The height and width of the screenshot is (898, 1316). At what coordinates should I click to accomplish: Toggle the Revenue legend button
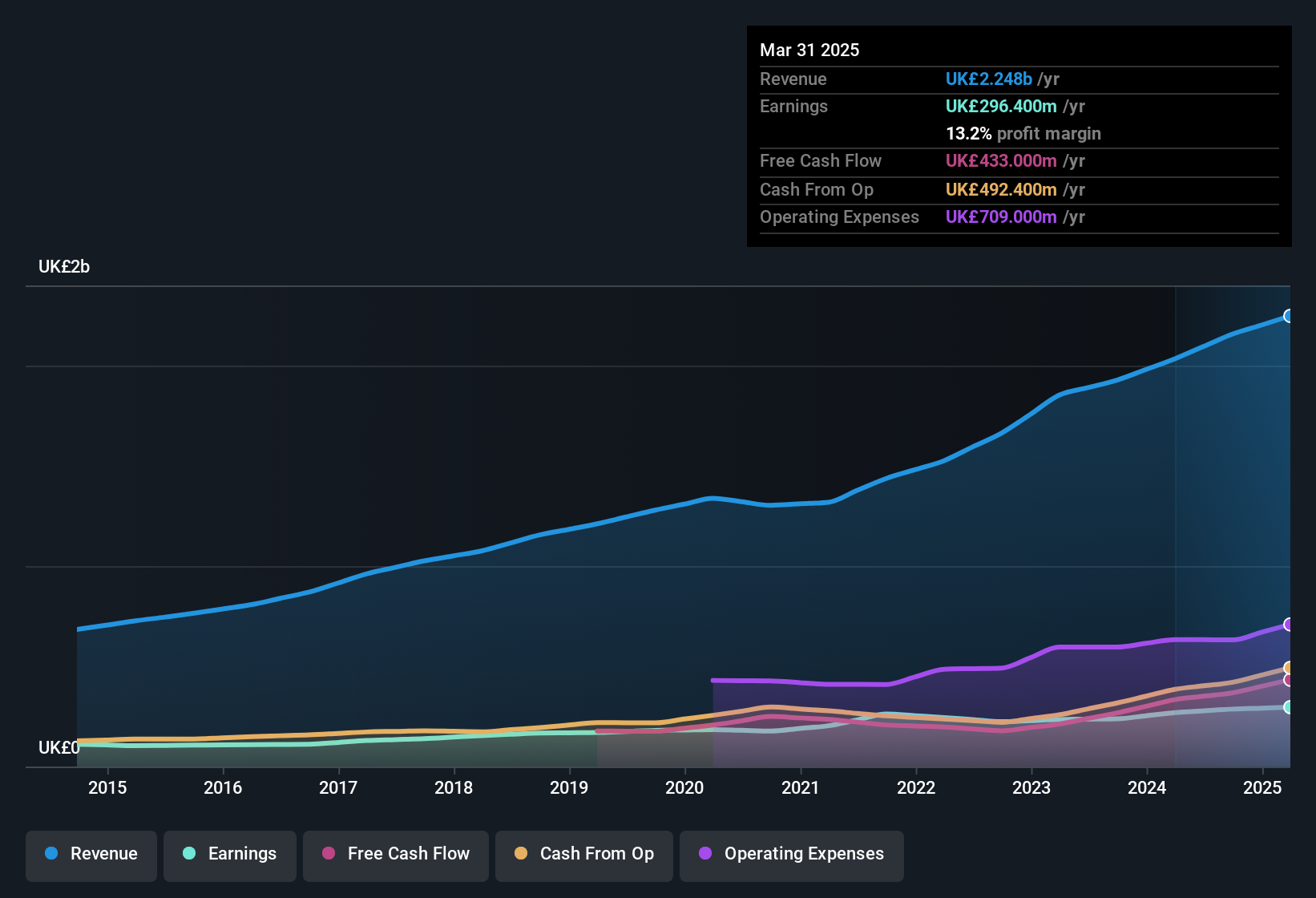coord(91,855)
